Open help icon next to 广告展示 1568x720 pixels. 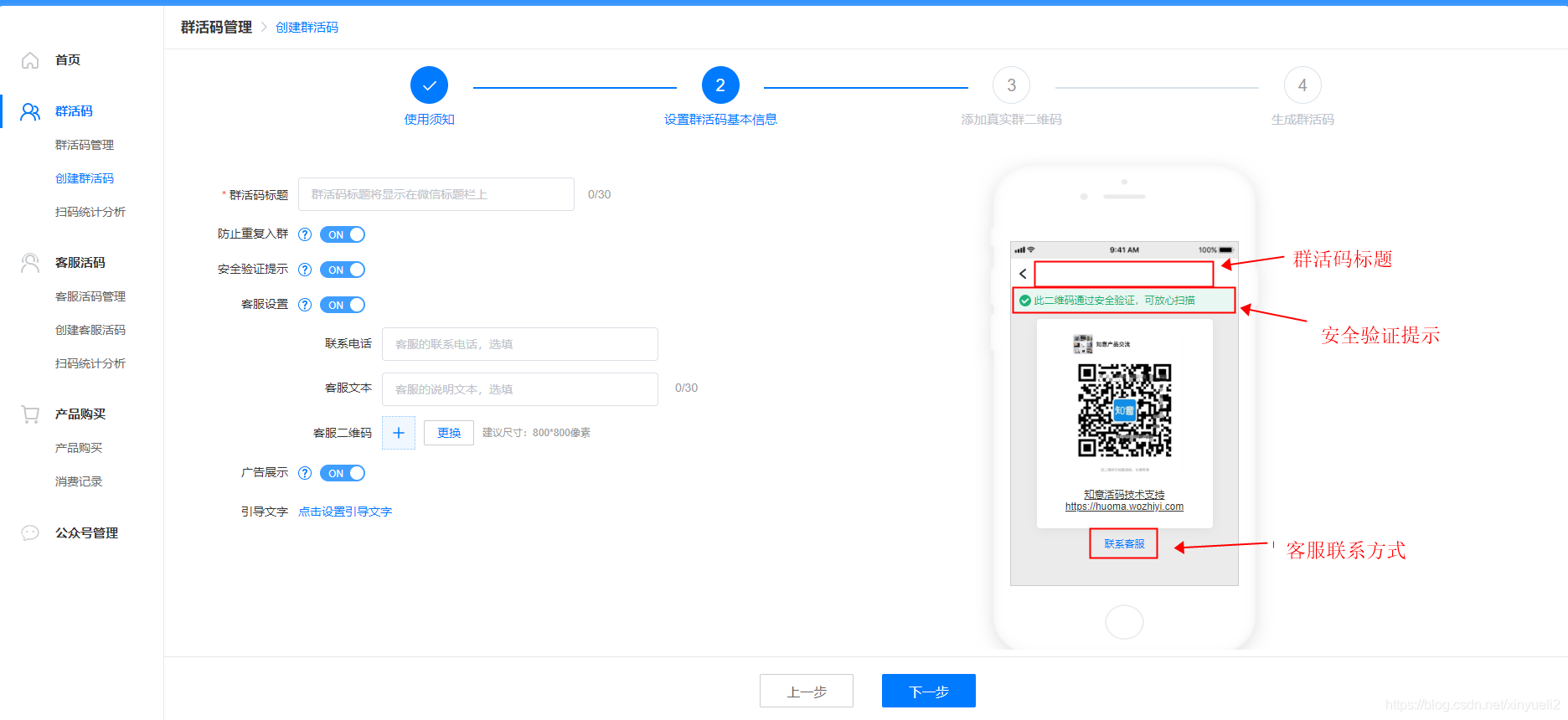click(305, 473)
